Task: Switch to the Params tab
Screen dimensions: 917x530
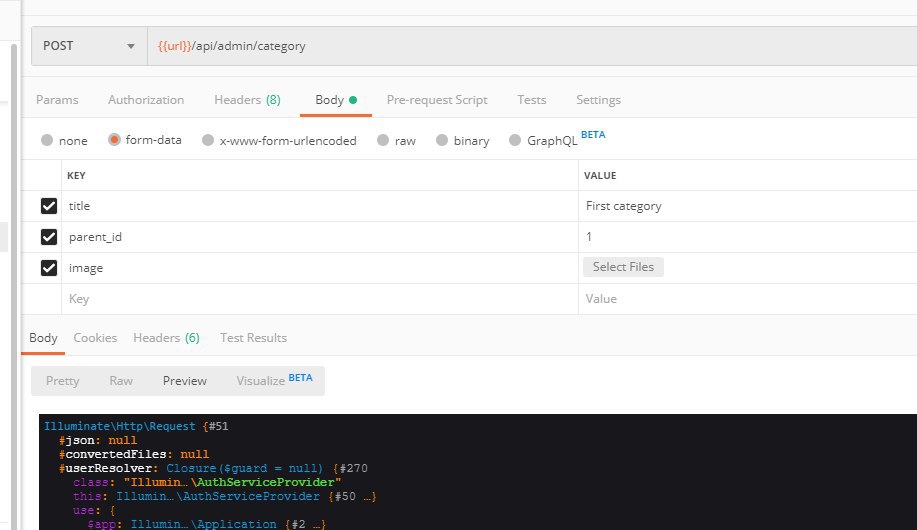Action: (x=57, y=100)
